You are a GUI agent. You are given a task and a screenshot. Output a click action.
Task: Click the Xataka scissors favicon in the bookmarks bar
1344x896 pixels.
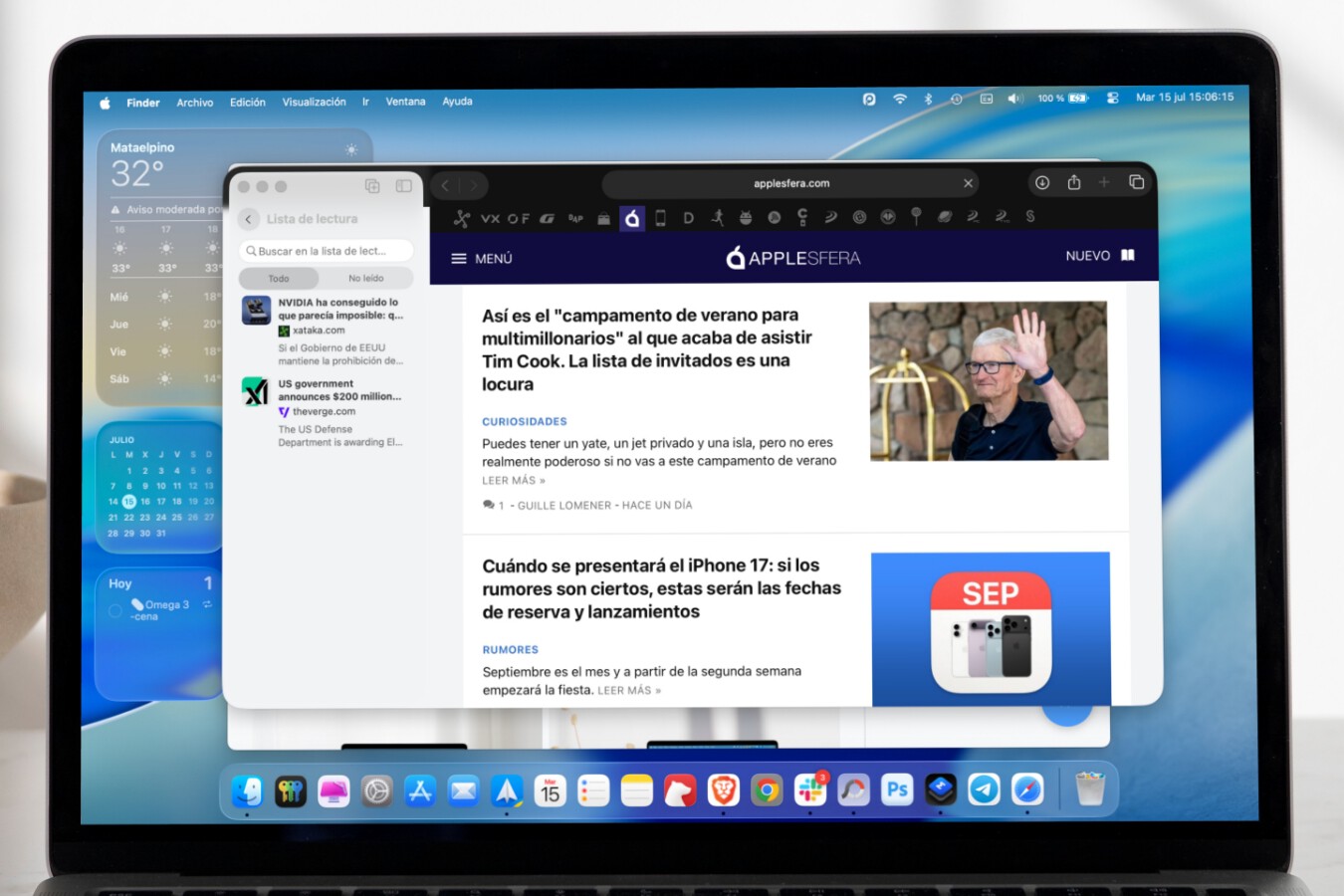[461, 217]
